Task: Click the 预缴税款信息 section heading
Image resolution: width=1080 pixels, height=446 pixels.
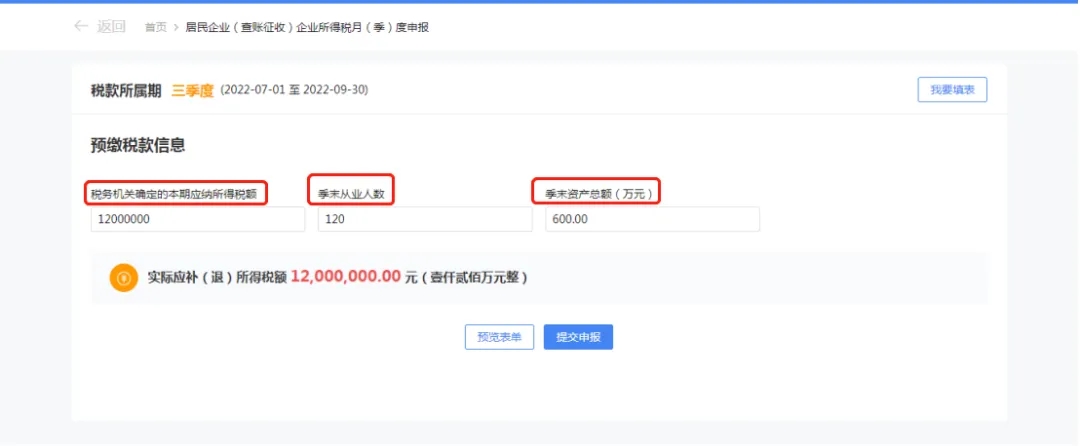Action: (138, 145)
